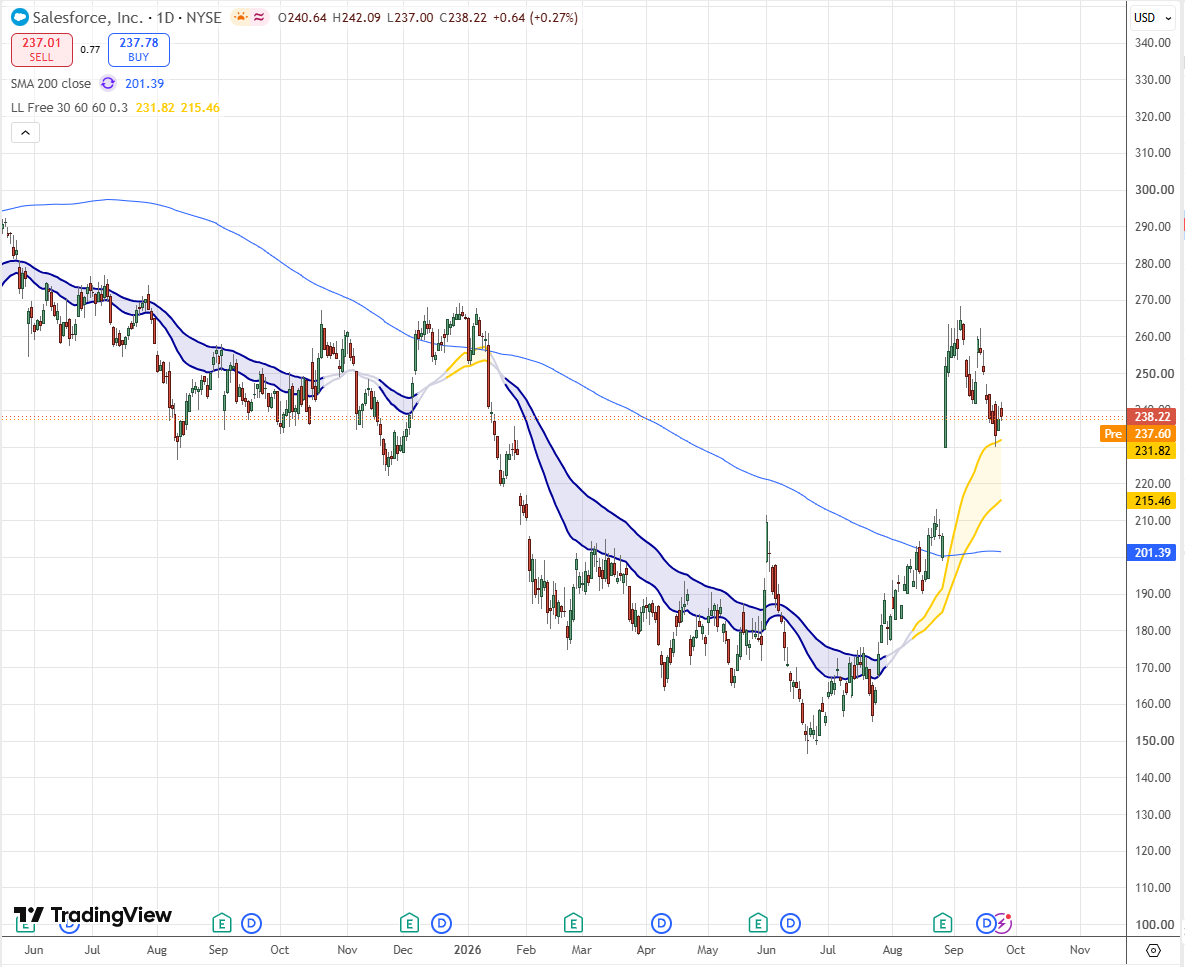
Task: Open the dividend marker left of the 2026 label
Action: (x=441, y=922)
